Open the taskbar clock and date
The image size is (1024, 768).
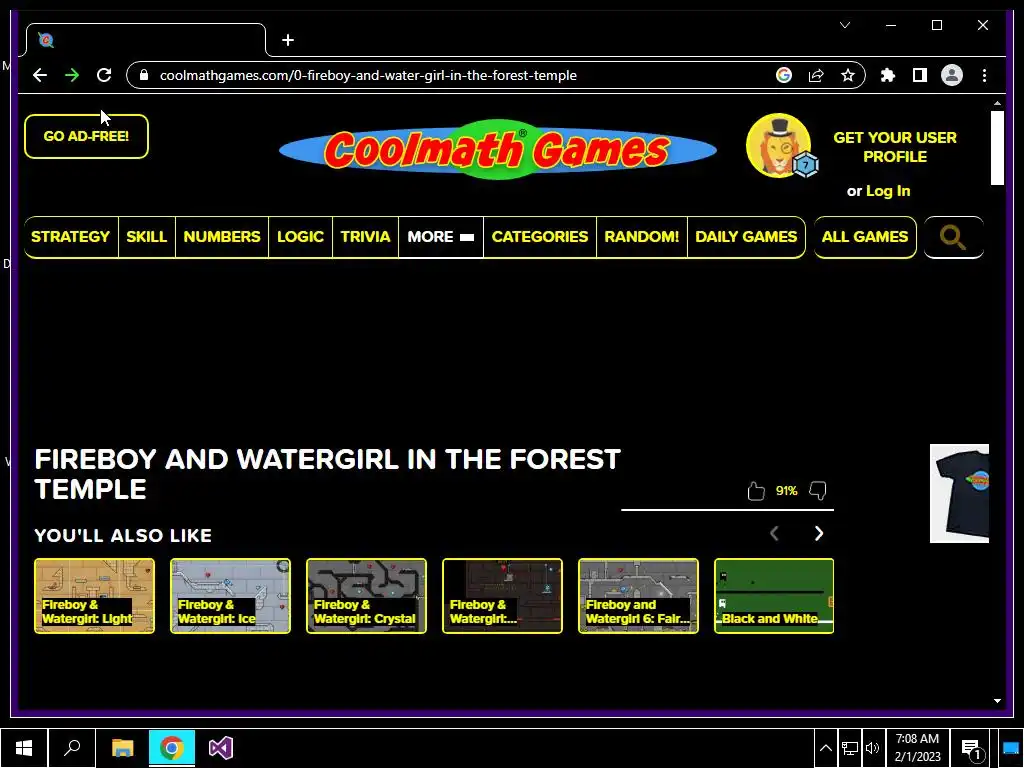[918, 748]
